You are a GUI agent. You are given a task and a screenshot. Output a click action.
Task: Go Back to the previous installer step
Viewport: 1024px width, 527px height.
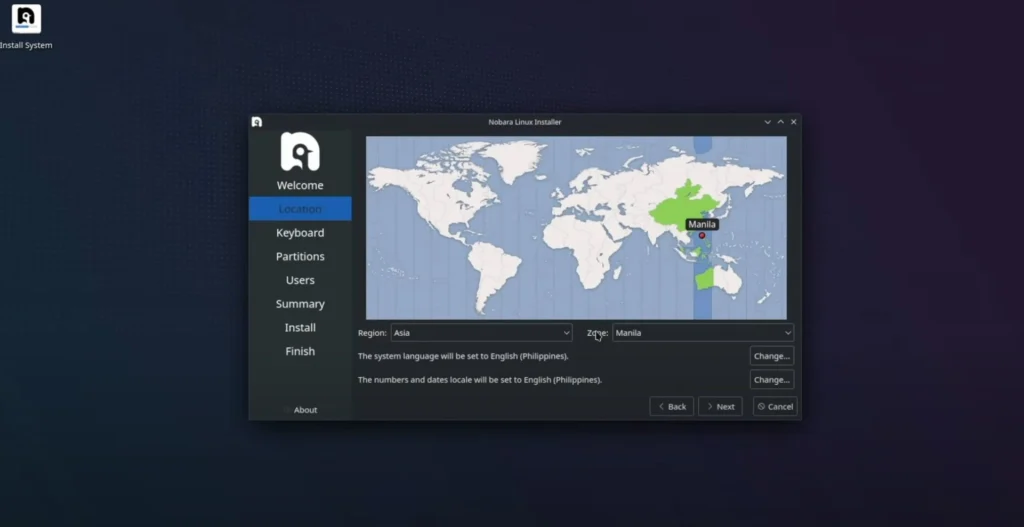[x=671, y=407]
